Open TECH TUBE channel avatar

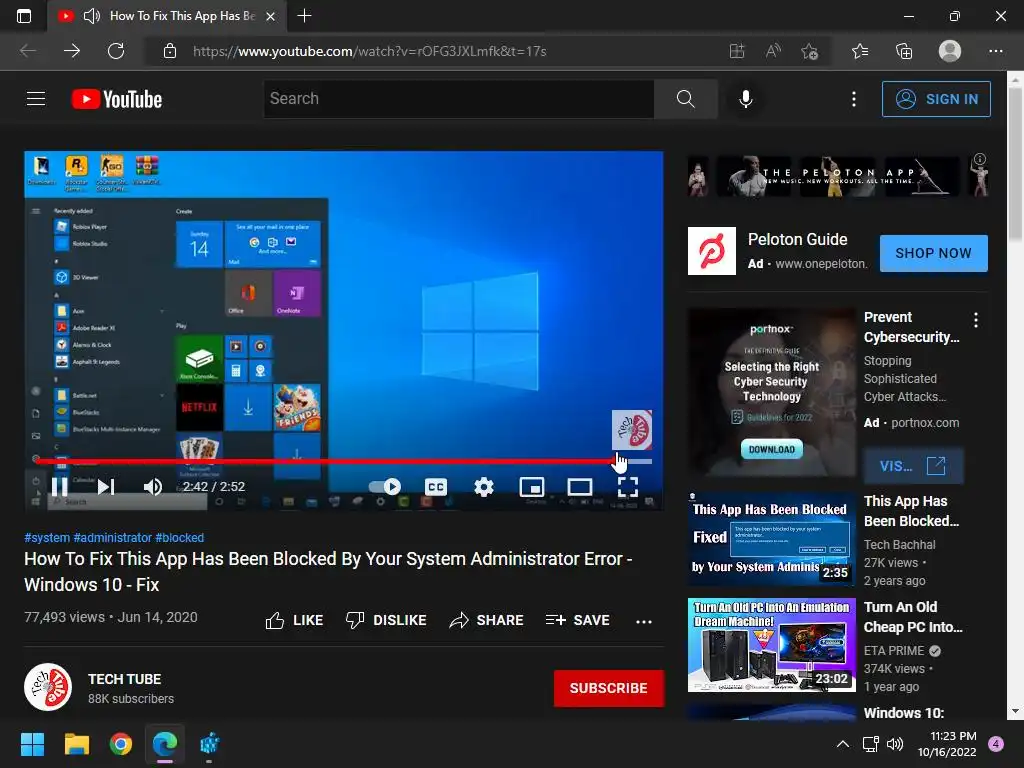[x=48, y=687]
